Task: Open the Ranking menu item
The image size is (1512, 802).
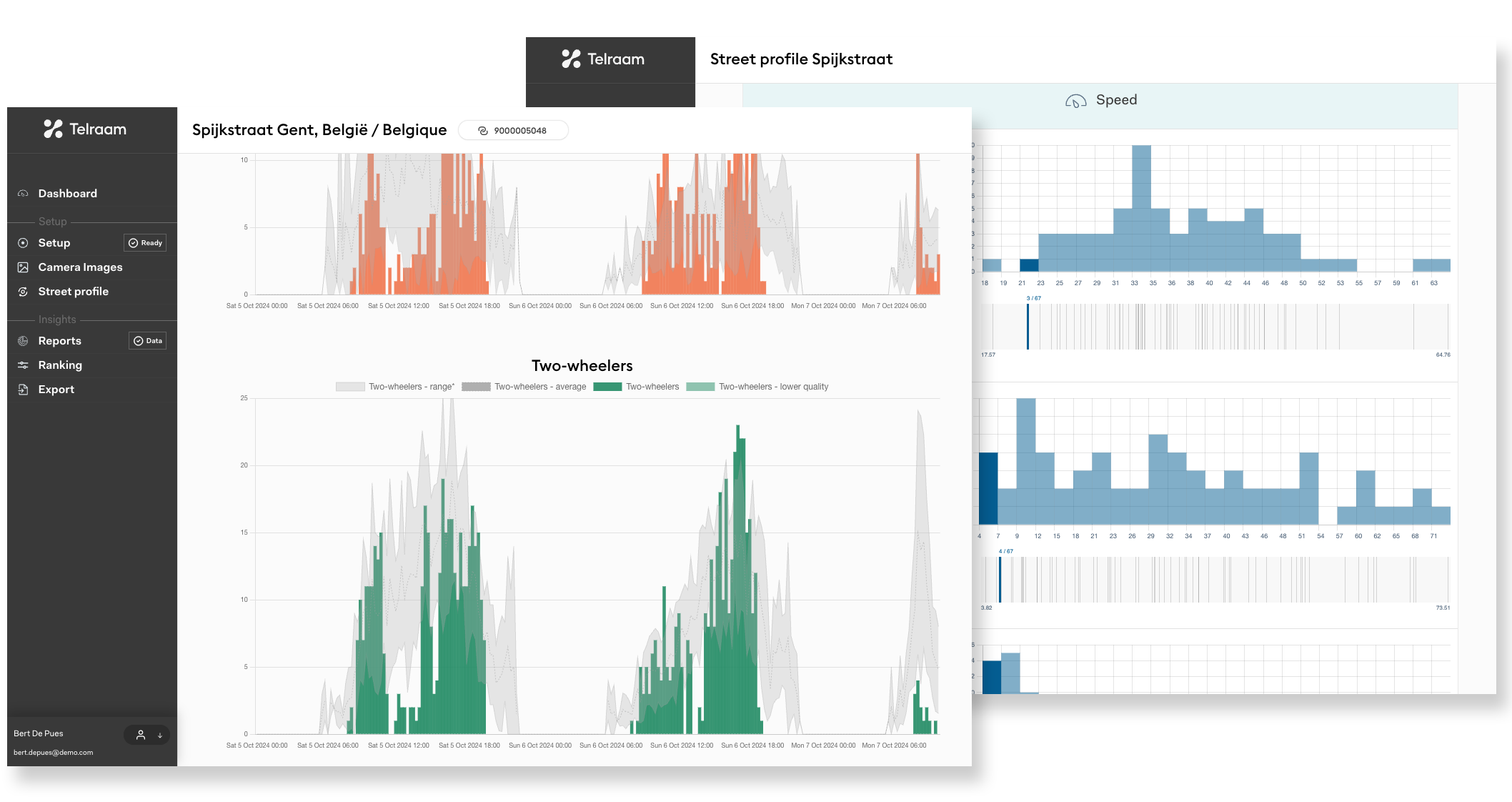Action: click(60, 365)
